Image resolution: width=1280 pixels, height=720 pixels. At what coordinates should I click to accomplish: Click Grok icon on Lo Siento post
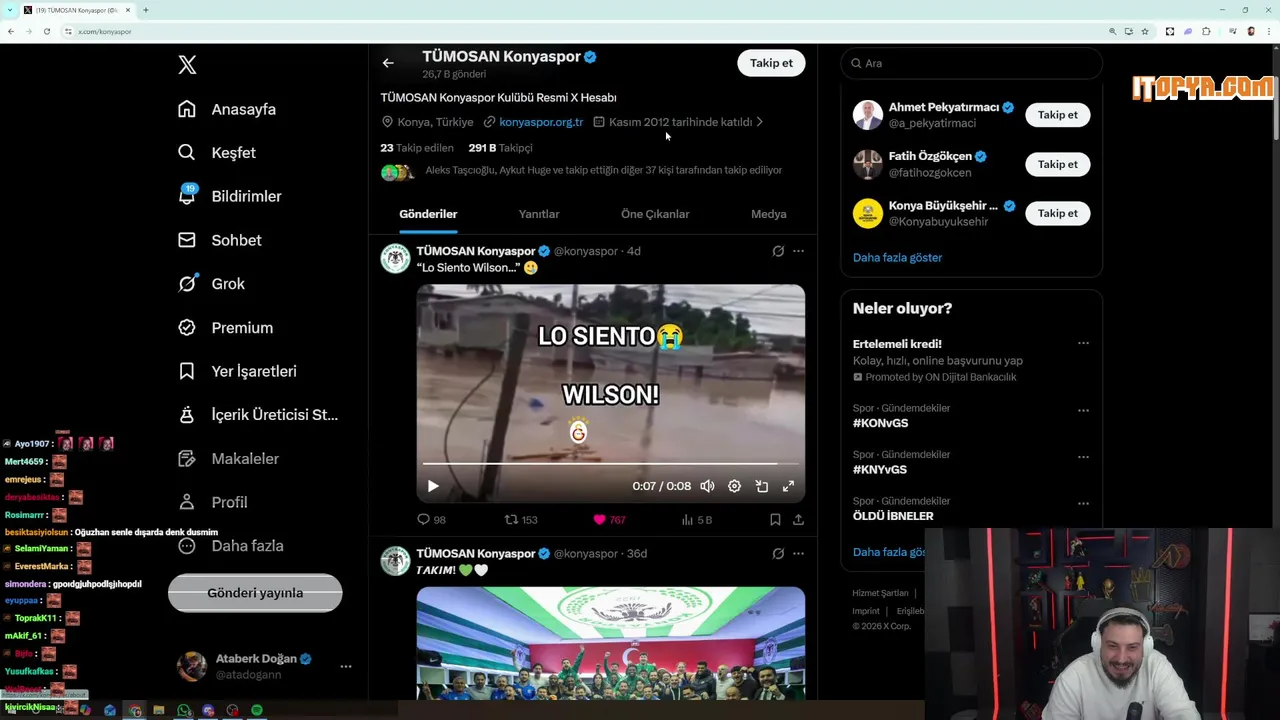click(x=778, y=251)
